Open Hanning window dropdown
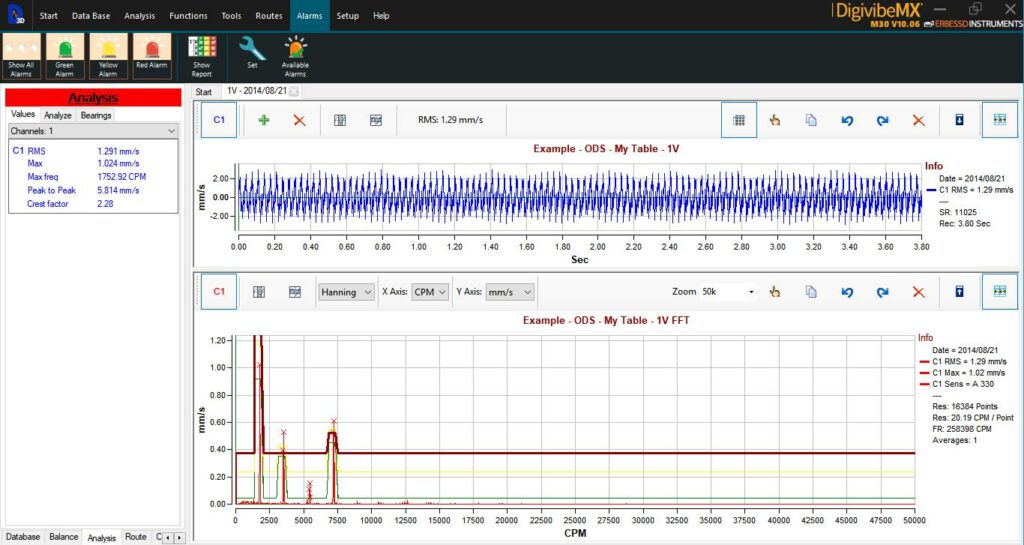 tap(345, 292)
